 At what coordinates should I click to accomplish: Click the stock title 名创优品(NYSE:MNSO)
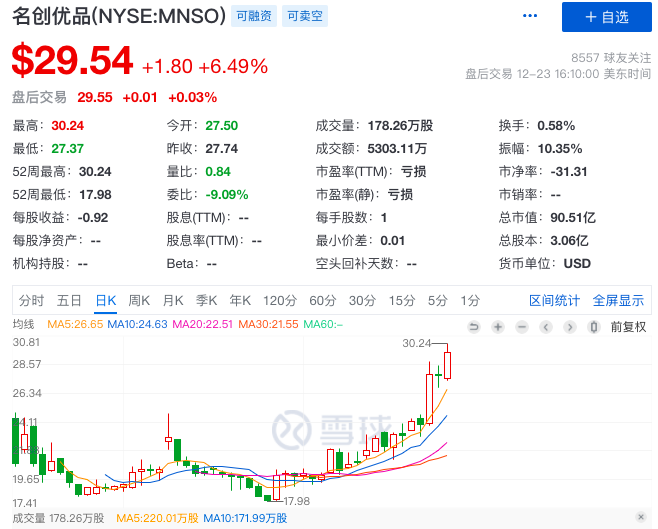pos(119,16)
